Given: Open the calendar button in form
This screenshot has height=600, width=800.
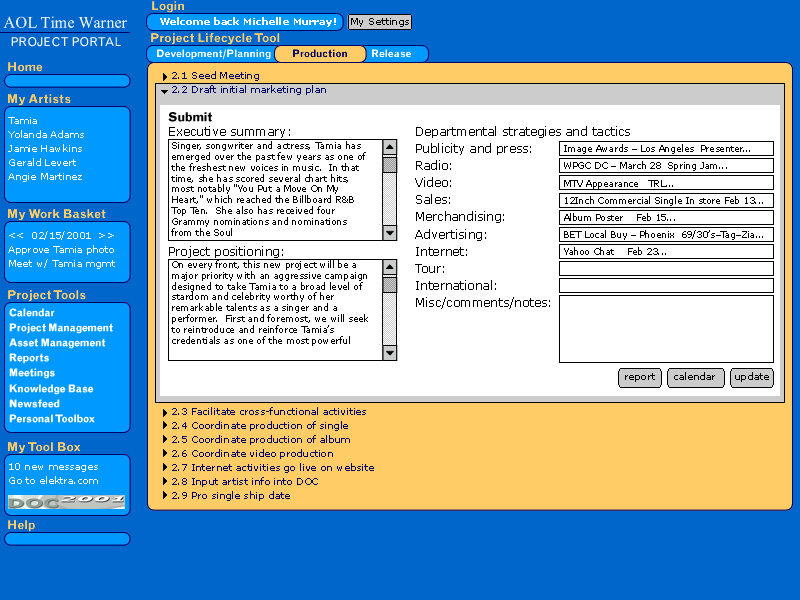Looking at the screenshot, I should 695,377.
